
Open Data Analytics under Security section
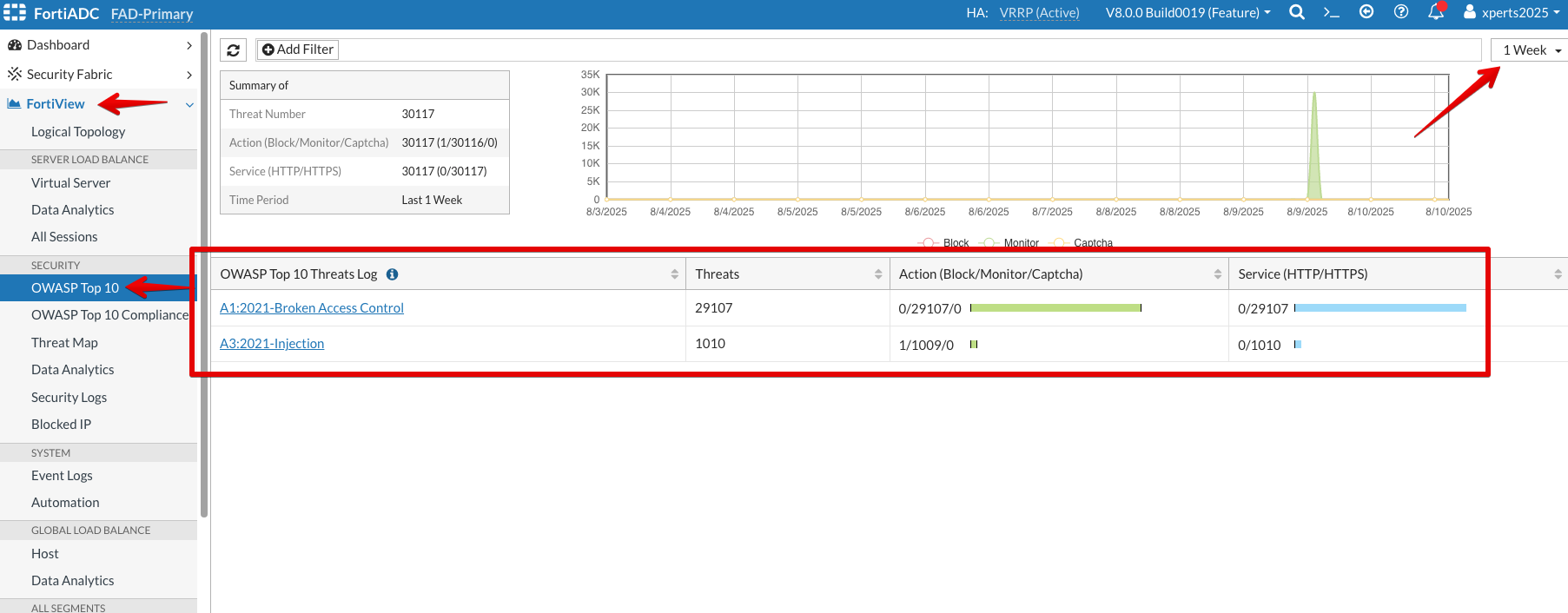click(72, 370)
